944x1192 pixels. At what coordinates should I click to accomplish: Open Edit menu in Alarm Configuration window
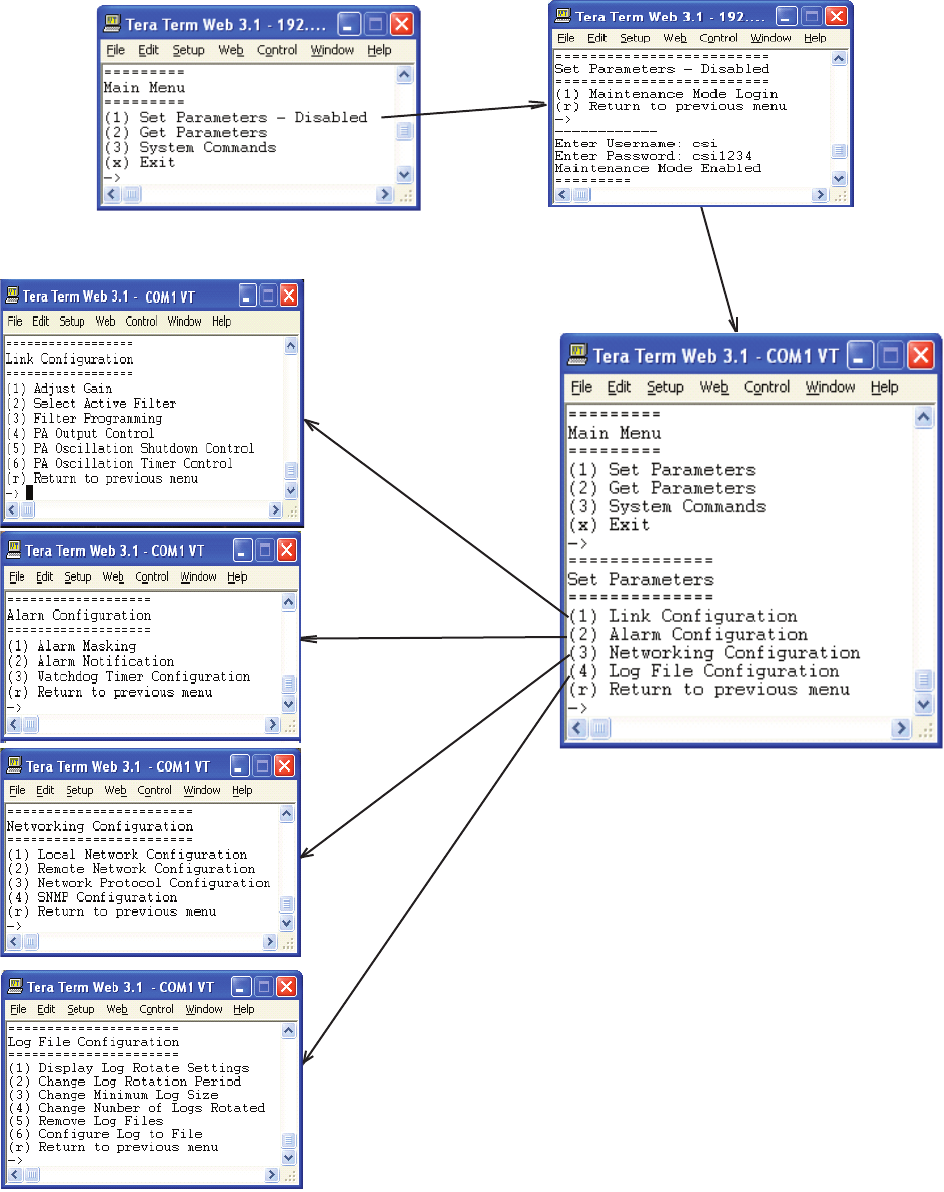(x=45, y=577)
